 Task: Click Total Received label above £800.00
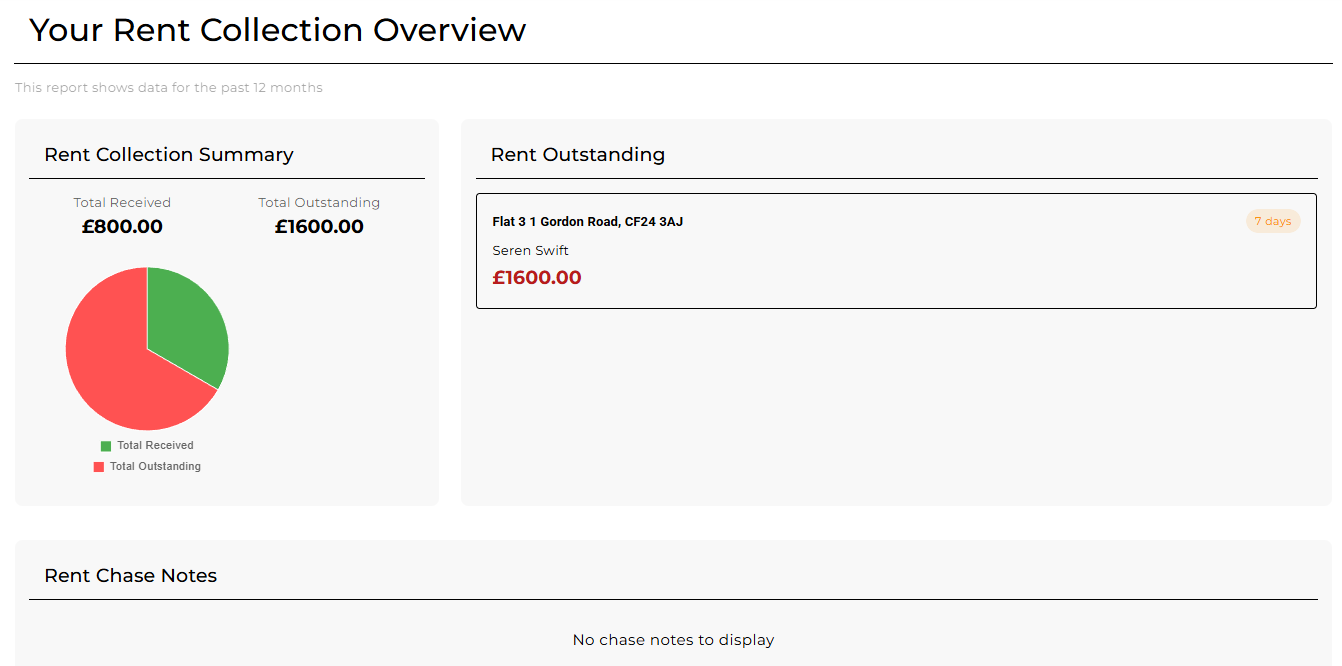click(122, 203)
